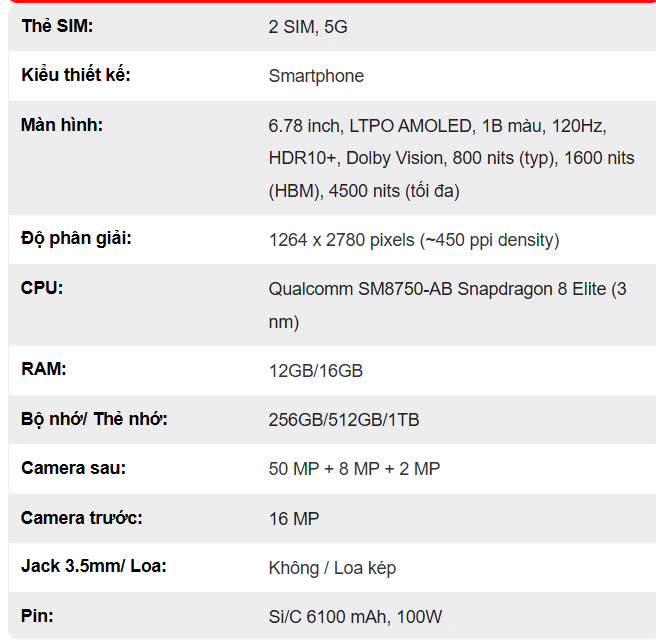Select the "16 MP" front camera value
656x642 pixels.
tap(294, 519)
